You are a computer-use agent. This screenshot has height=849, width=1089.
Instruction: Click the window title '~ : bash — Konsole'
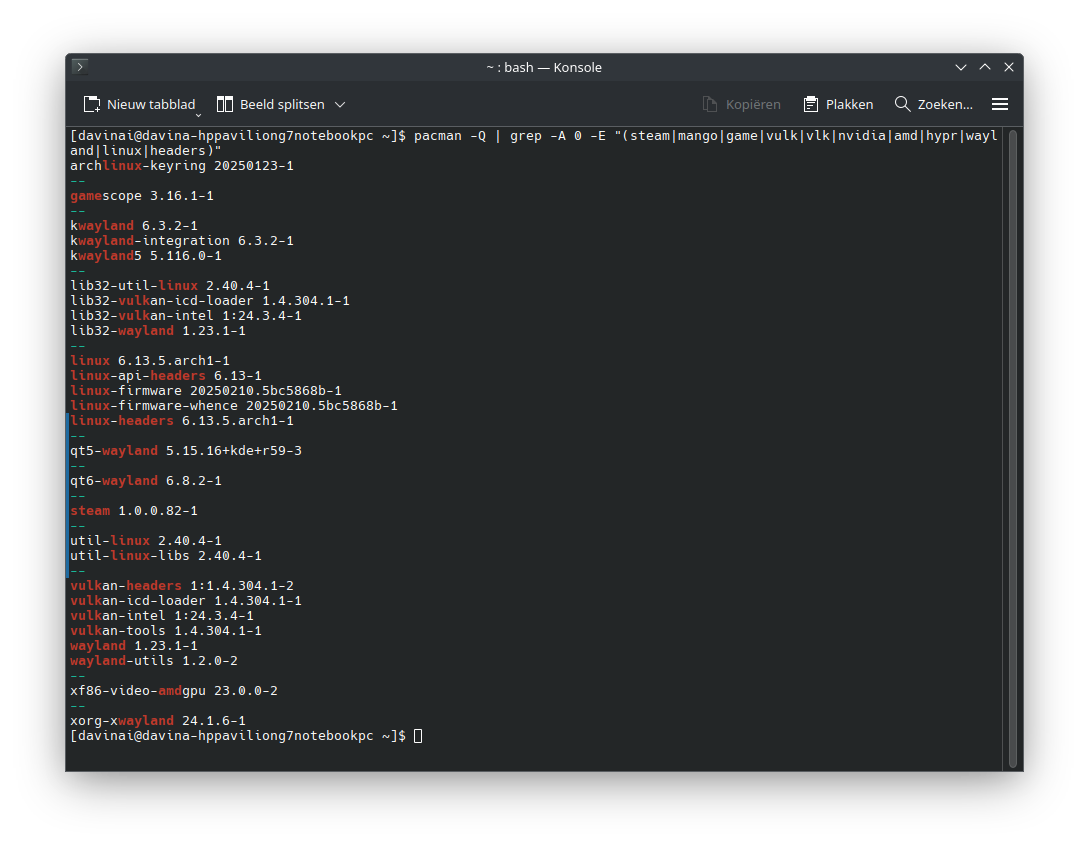coord(544,67)
